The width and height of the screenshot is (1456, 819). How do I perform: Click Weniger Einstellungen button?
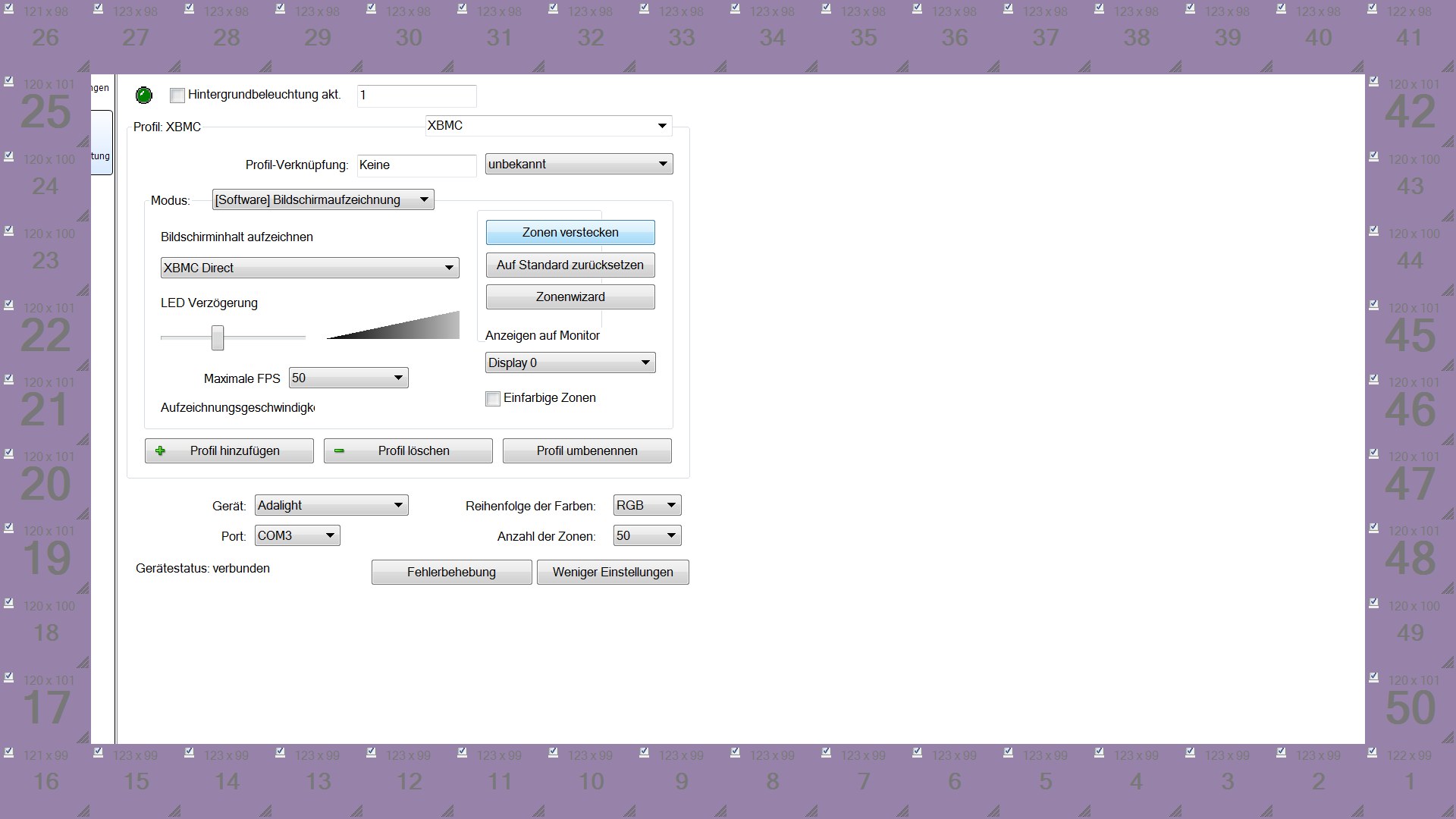[613, 572]
